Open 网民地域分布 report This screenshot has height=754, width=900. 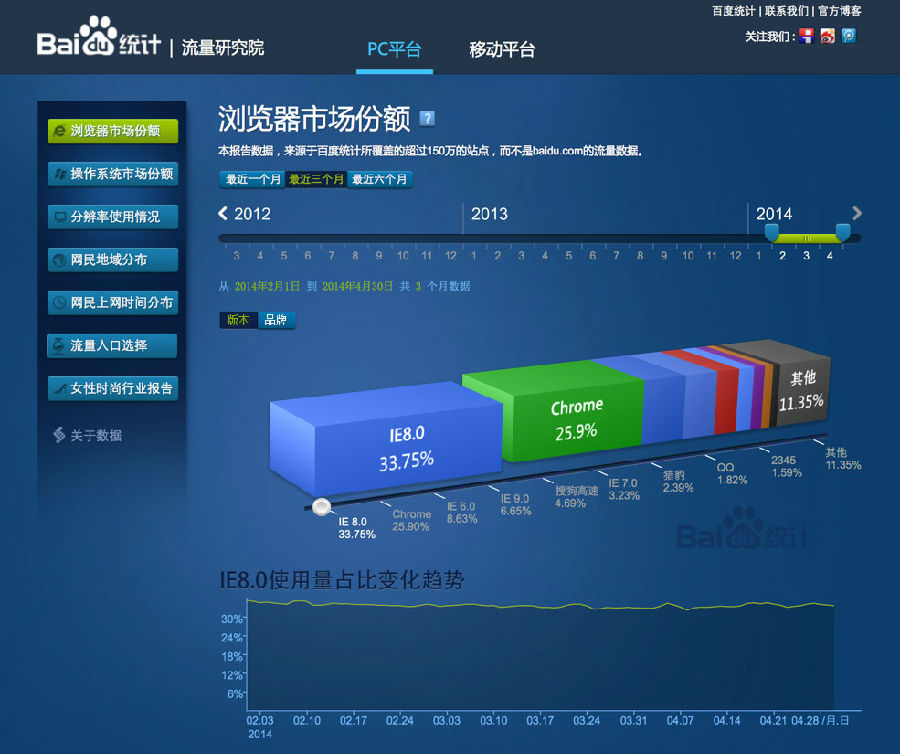[113, 260]
